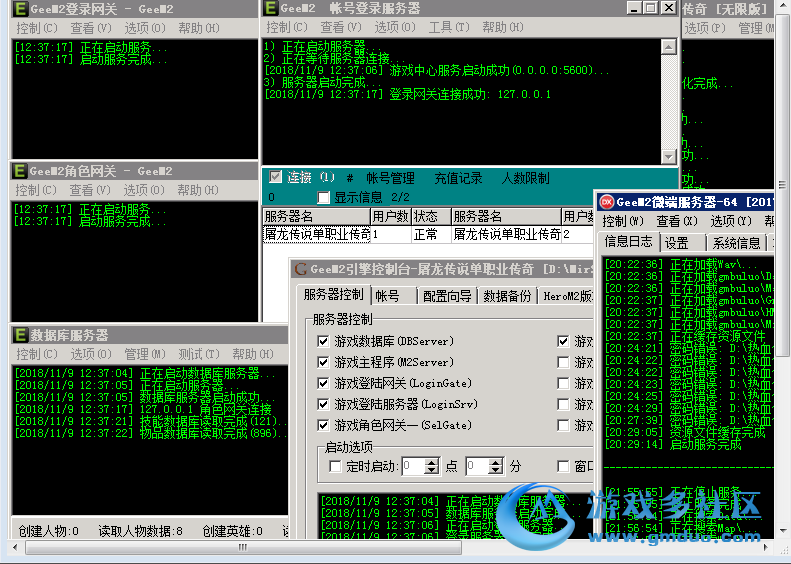Open the 配置向导 tab

click(447, 296)
